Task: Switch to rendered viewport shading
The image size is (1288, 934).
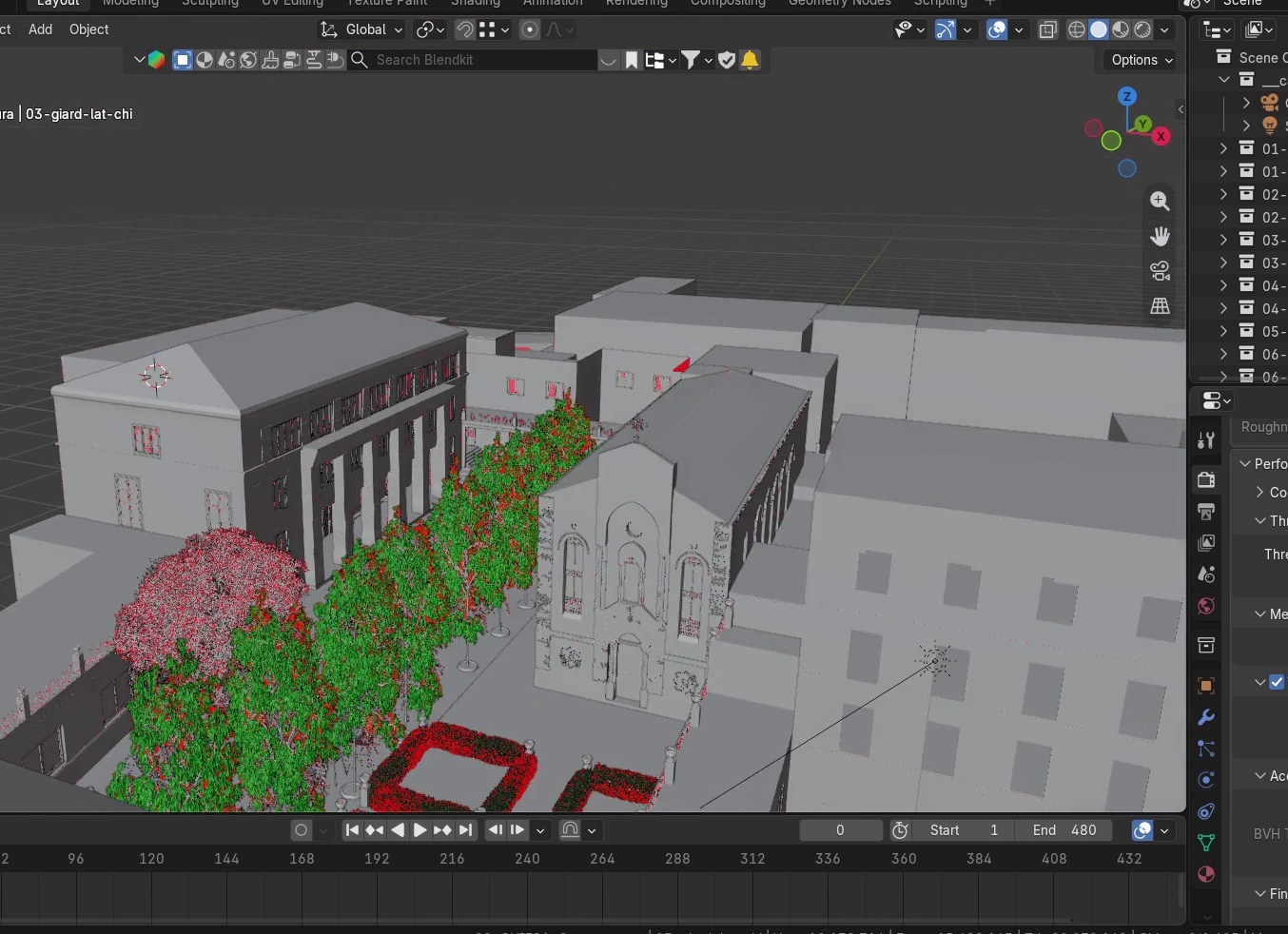Action: tap(1142, 29)
